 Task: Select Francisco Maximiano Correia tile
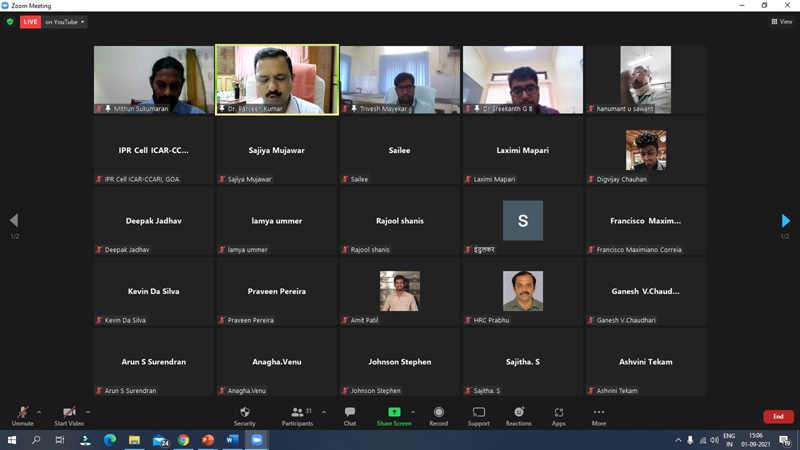click(x=646, y=220)
